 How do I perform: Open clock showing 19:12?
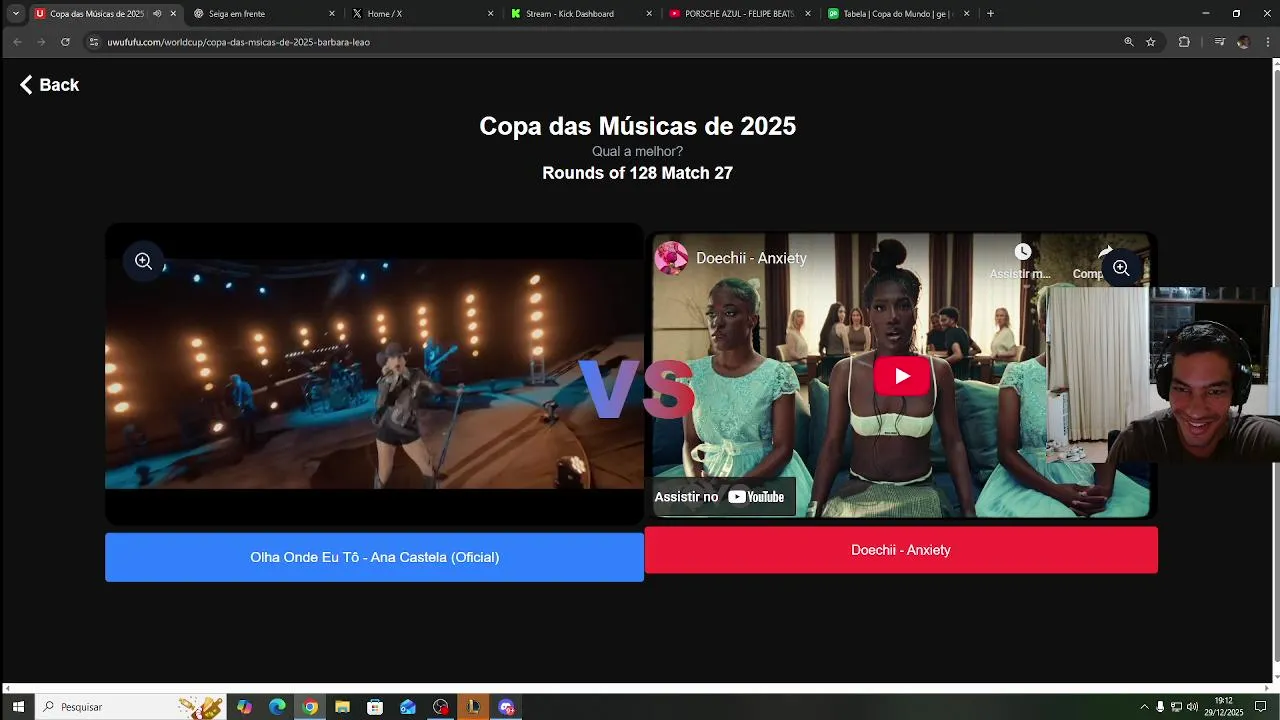point(1224,707)
